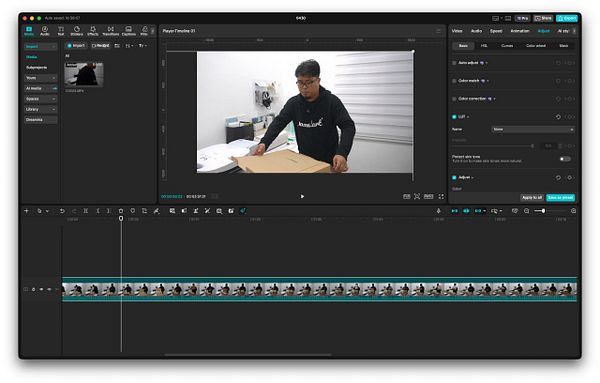Open the HSL sub-tab

click(484, 46)
